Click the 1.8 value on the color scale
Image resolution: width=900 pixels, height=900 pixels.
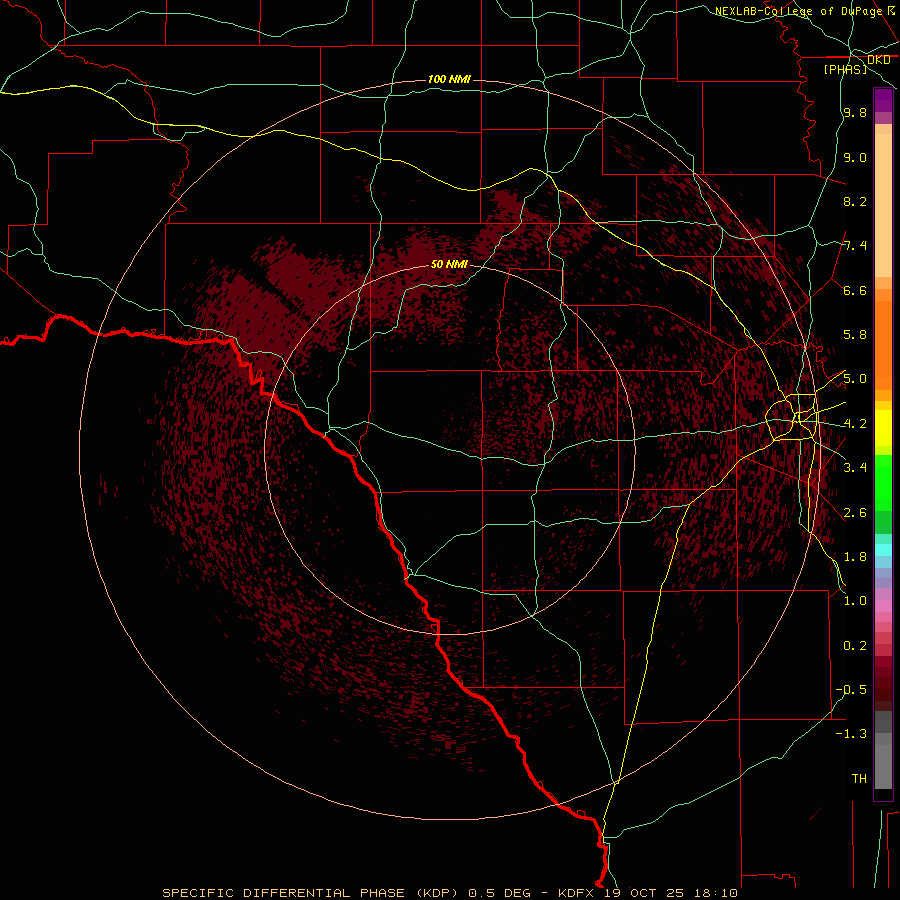[855, 557]
